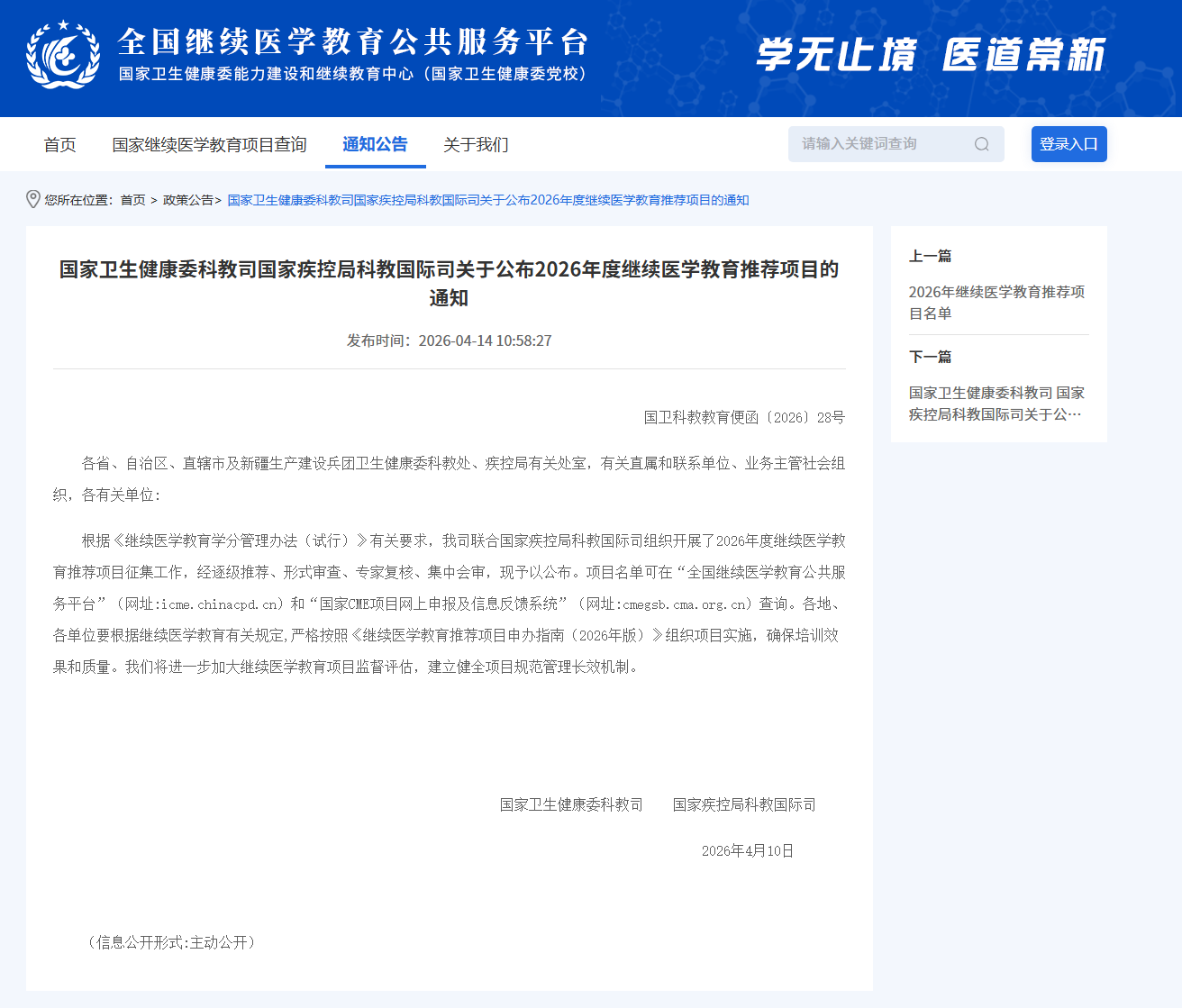Click the document number 国卫科教教育便函 line
Image resolution: width=1182 pixels, height=1008 pixels.
pos(744,417)
